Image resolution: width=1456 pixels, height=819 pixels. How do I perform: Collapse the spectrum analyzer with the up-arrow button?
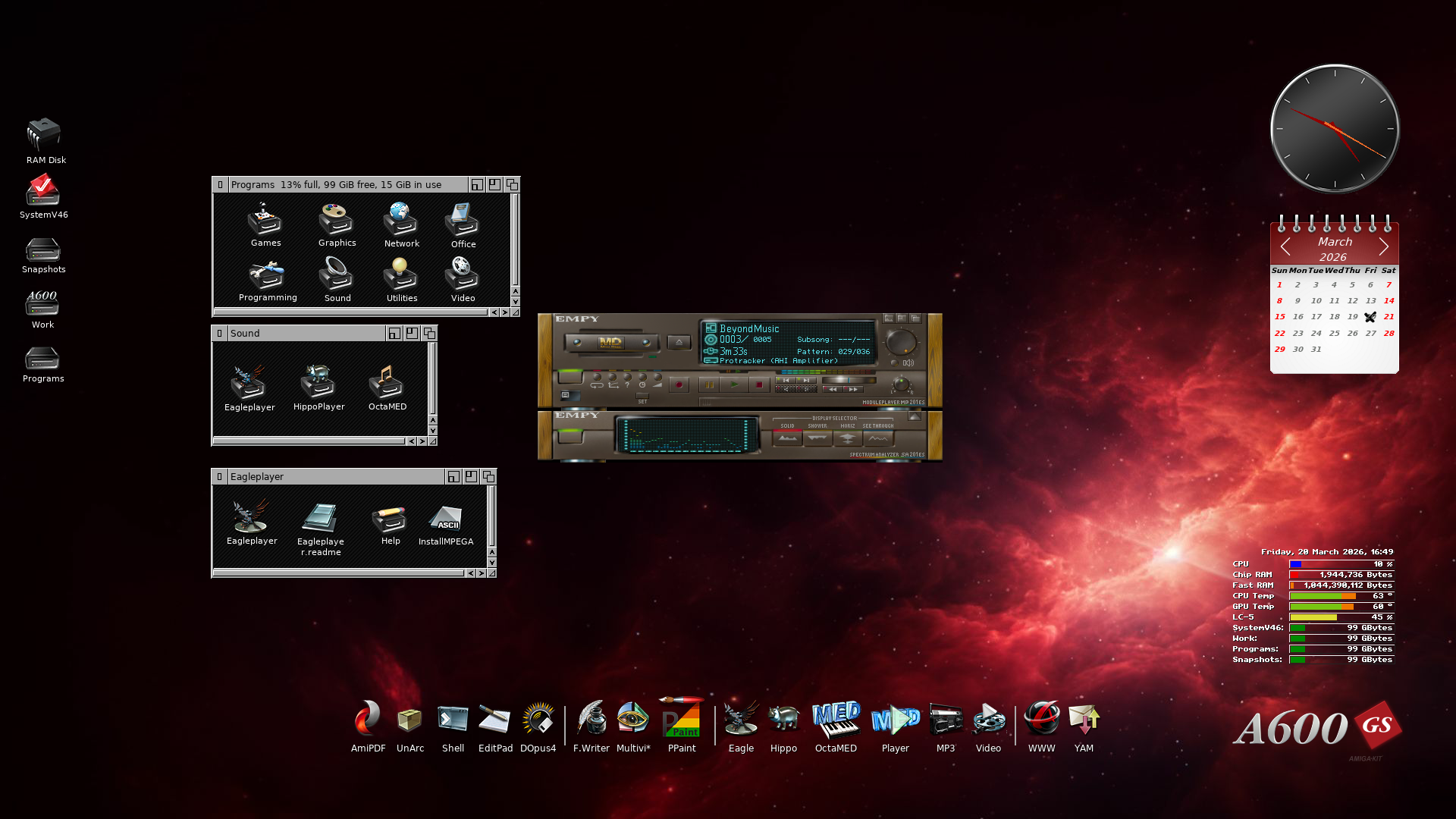point(915,416)
